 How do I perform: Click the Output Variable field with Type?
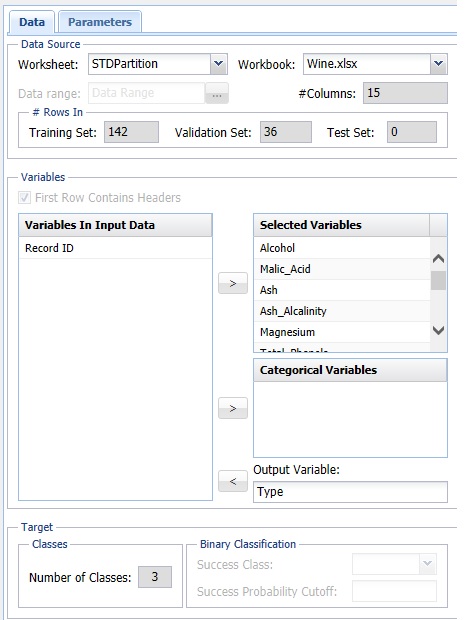click(350, 492)
